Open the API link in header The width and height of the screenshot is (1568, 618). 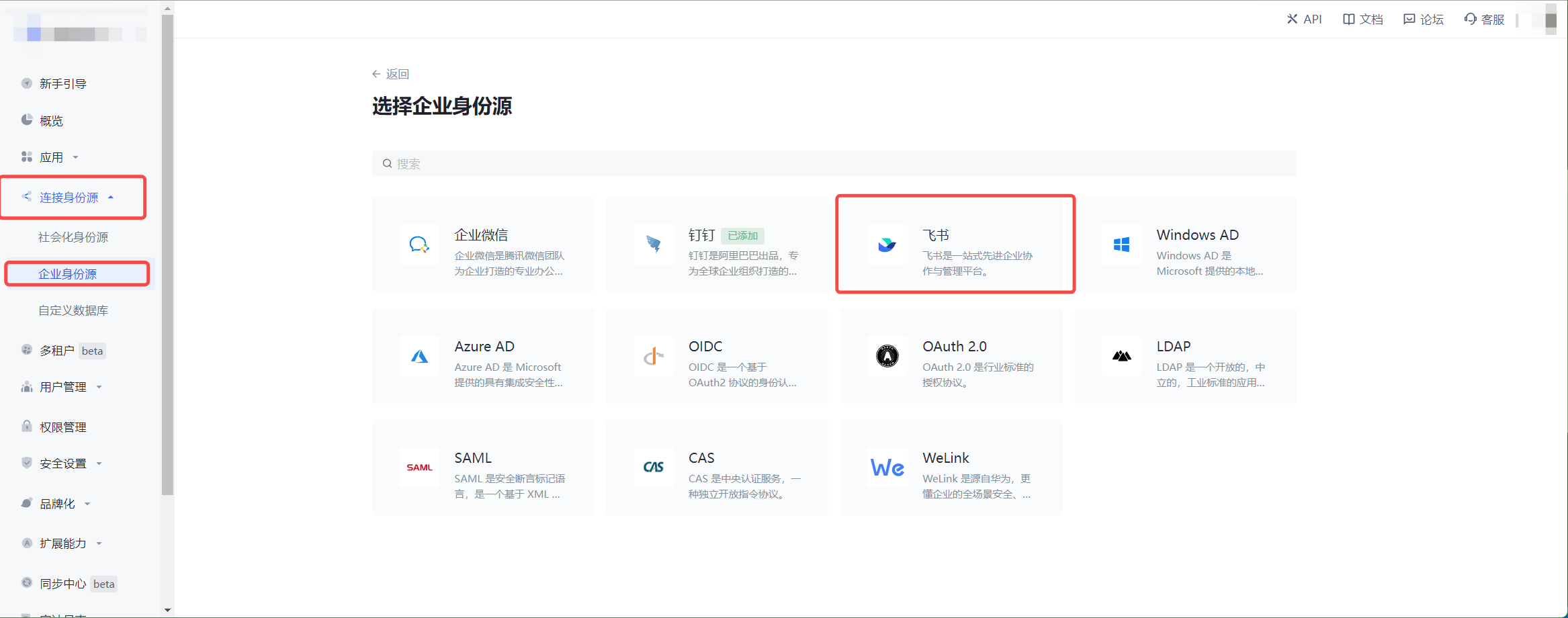click(1305, 19)
